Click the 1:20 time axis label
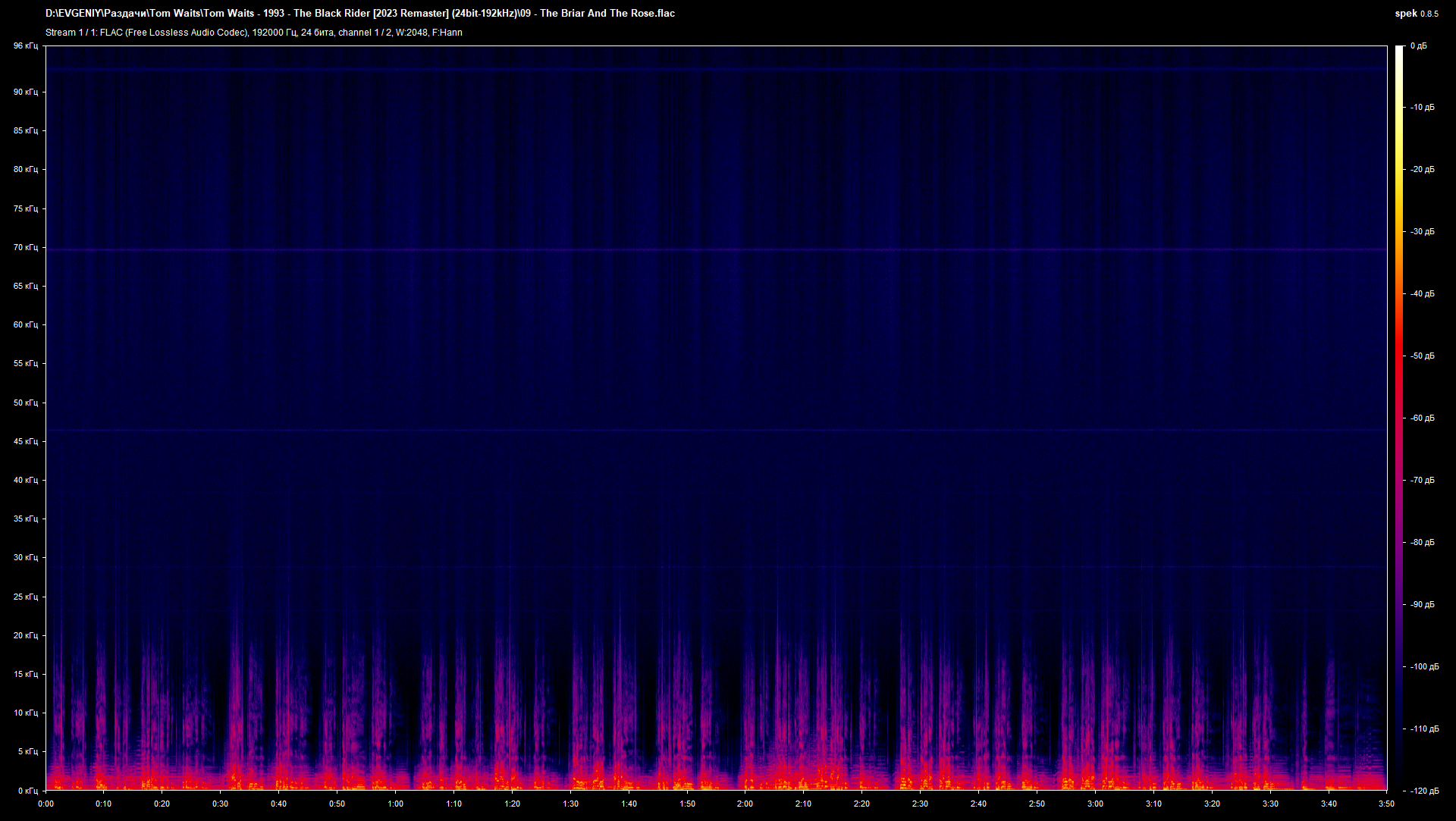Screen dimensions: 1456x821 pos(513,804)
